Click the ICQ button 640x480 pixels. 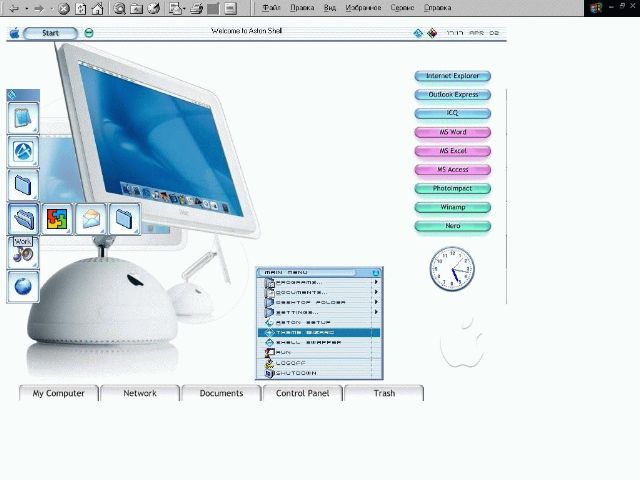pos(453,113)
